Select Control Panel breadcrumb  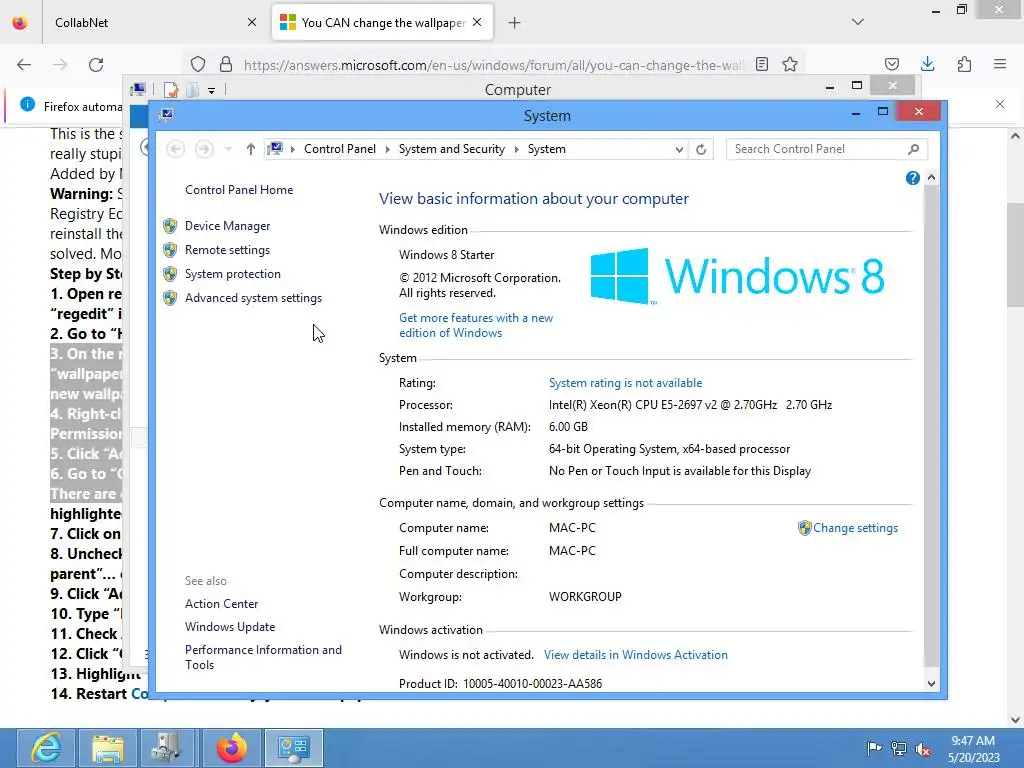[x=340, y=150]
